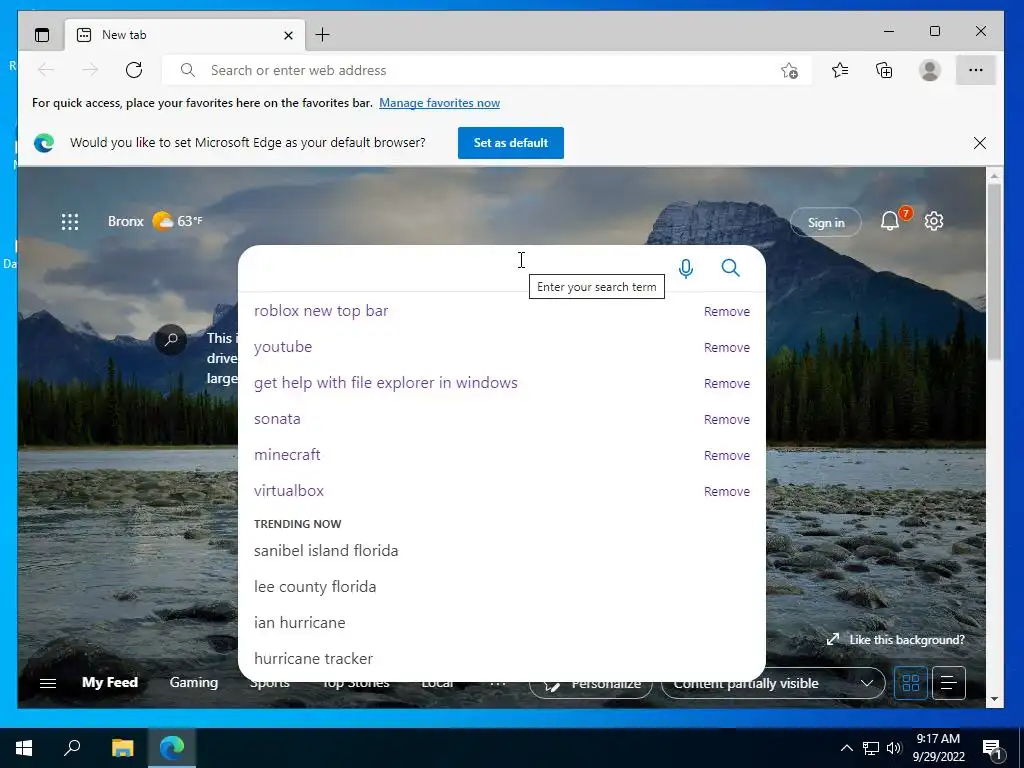Screen dimensions: 1024x768
Task: Open Windows taskbar search
Action: coord(72,748)
